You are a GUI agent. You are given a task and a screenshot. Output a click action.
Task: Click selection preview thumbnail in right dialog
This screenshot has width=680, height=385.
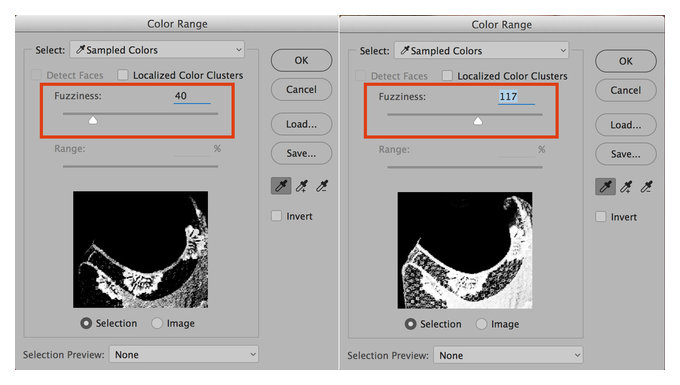(x=465, y=250)
